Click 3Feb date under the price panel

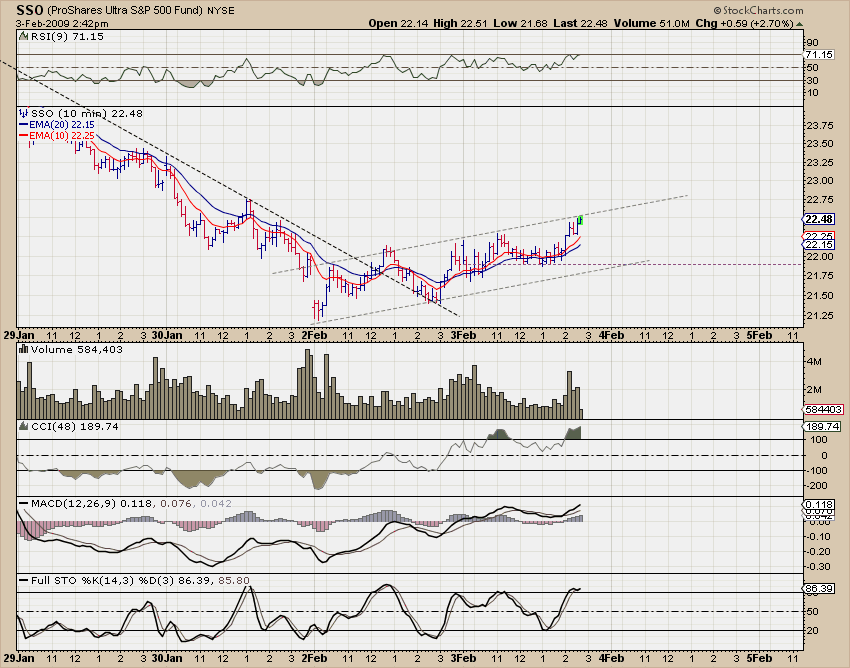point(463,335)
